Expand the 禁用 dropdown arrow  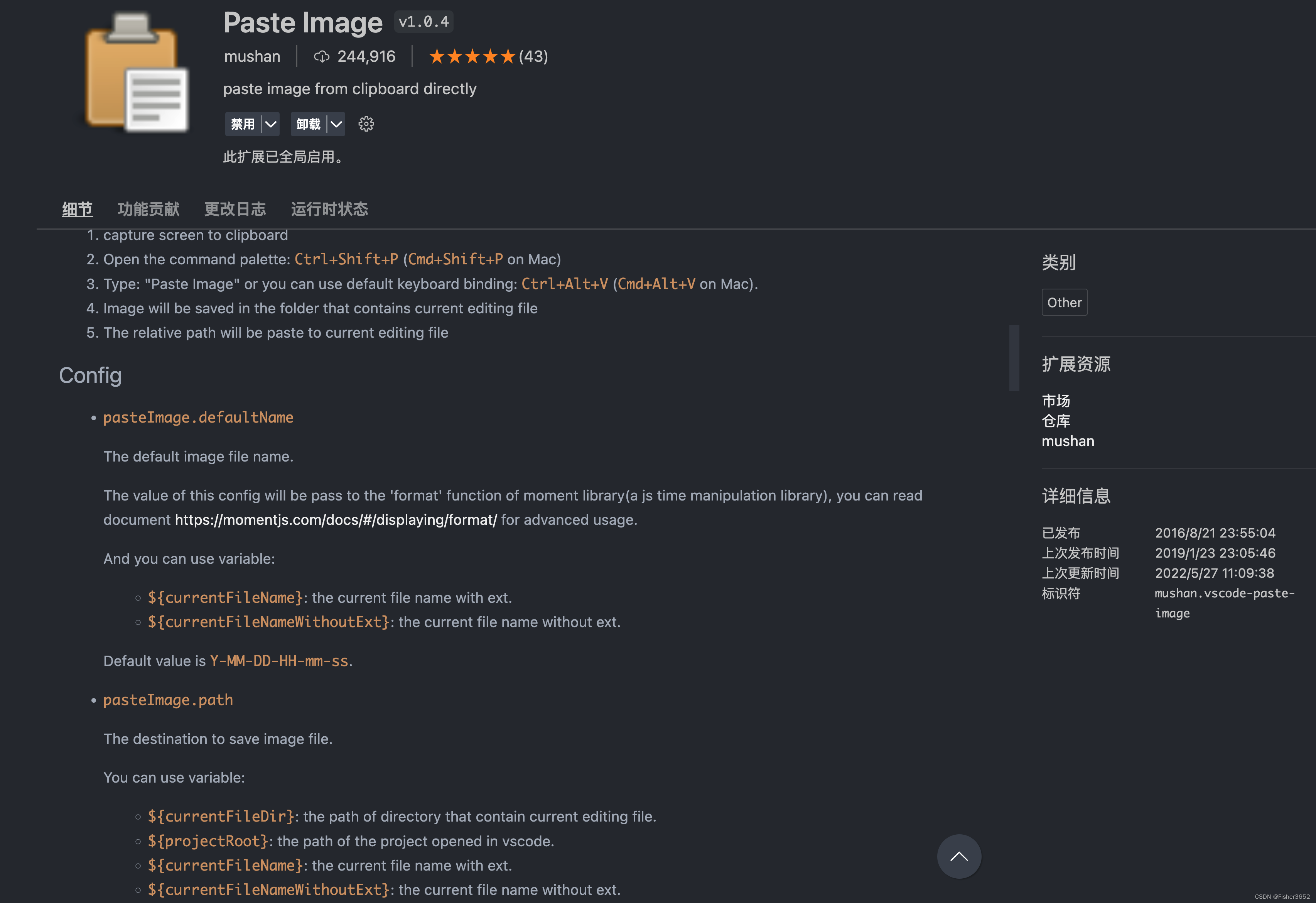[x=271, y=124]
